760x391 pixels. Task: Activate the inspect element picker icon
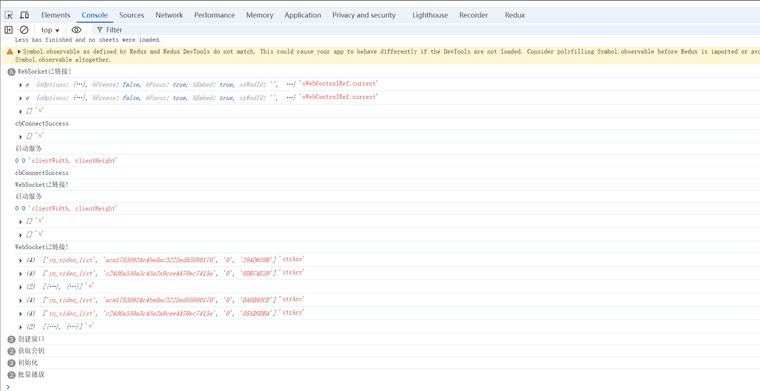[x=9, y=15]
